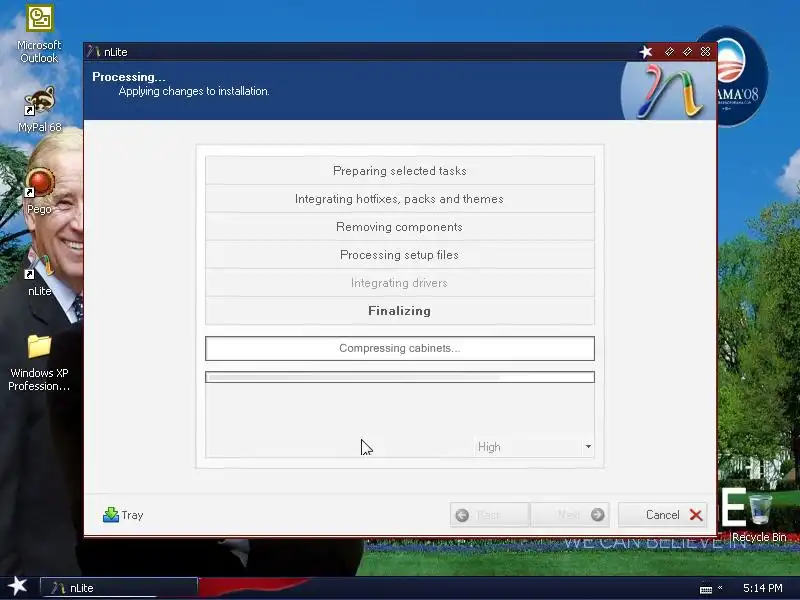
Task: Click the keyboard icon in system tray
Action: point(706,589)
